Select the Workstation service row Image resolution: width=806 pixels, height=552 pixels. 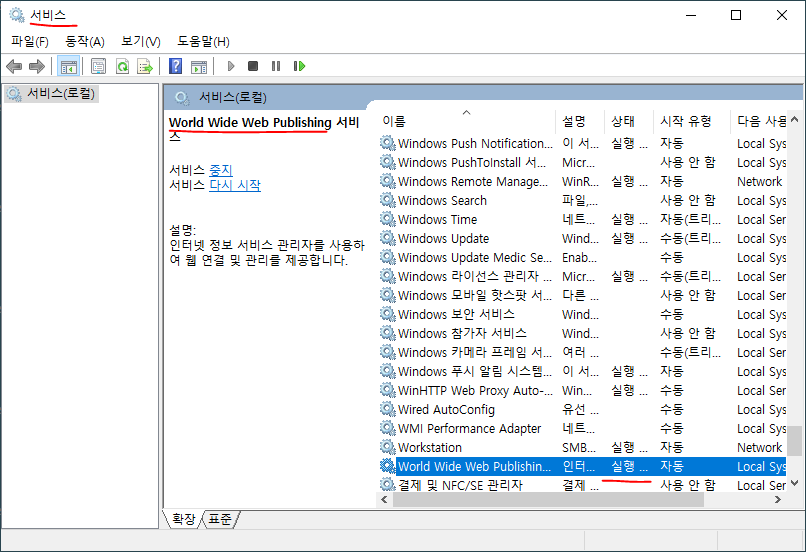click(582, 448)
